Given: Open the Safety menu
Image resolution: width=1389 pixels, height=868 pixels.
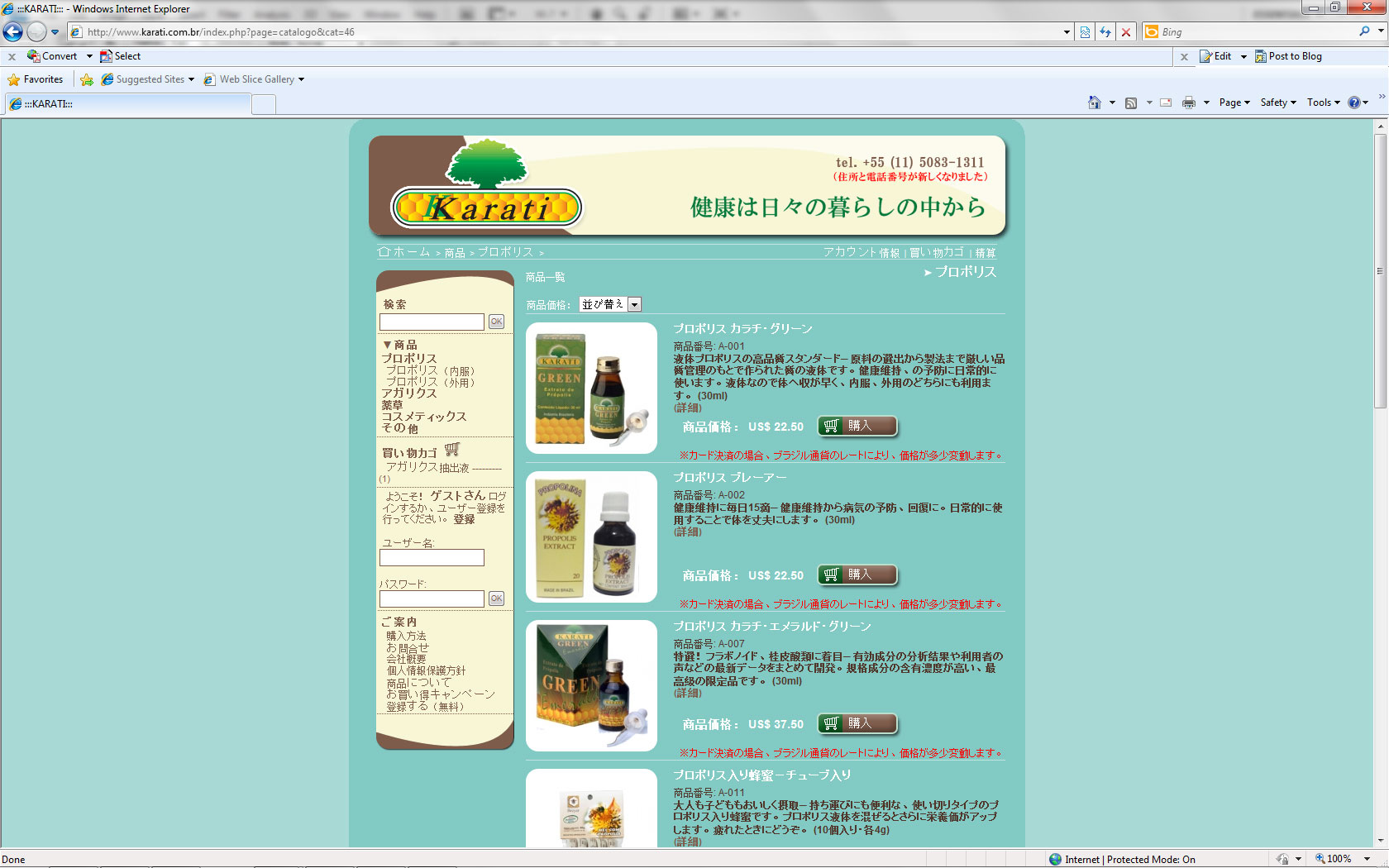Looking at the screenshot, I should [1277, 103].
